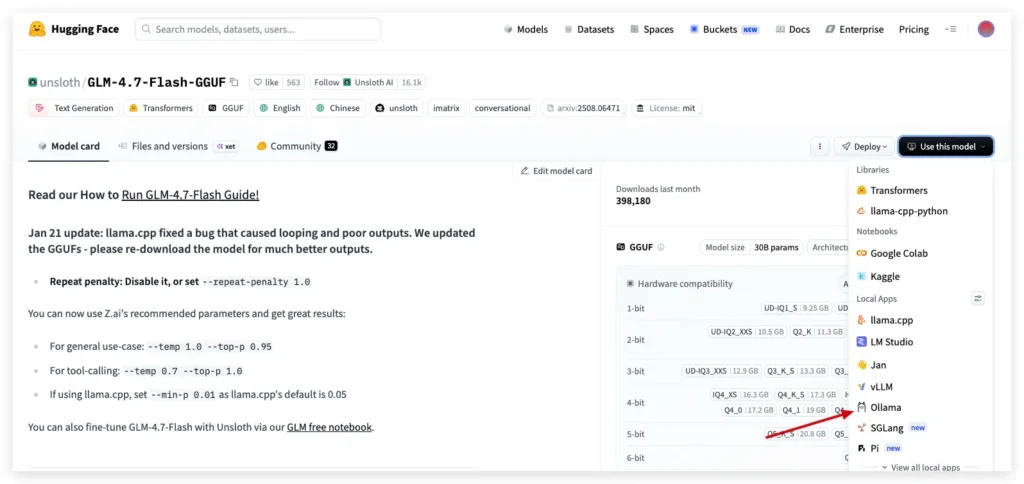Select the UD-IQ2_XXS 10.5 GB quant

[747, 332]
